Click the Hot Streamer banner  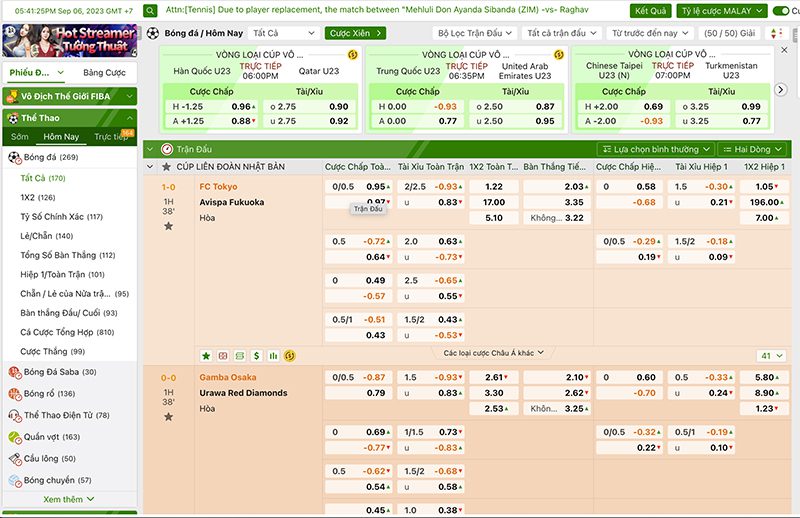pyautogui.click(x=70, y=40)
